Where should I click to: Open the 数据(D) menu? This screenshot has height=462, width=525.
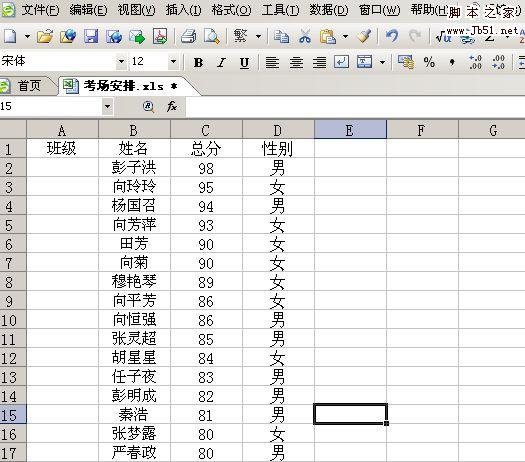[328, 10]
